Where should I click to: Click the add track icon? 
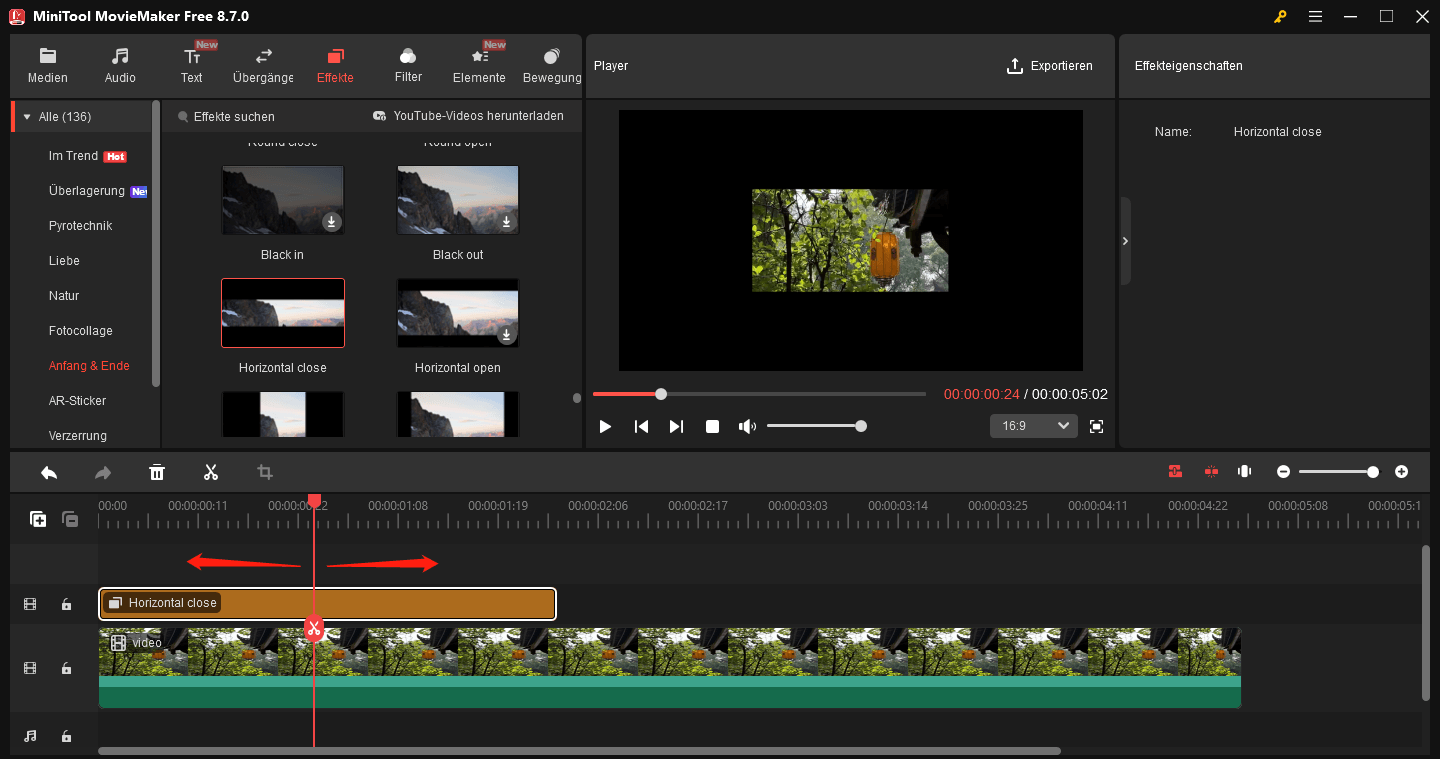pyautogui.click(x=38, y=519)
